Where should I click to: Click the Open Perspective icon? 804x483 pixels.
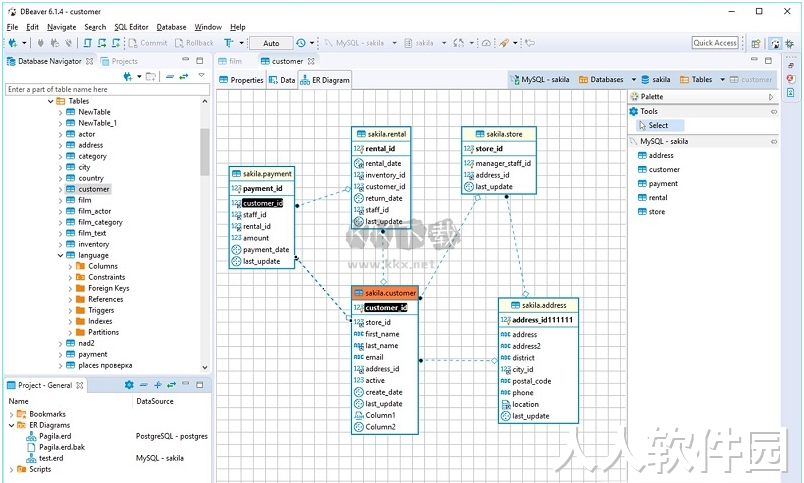(755, 44)
